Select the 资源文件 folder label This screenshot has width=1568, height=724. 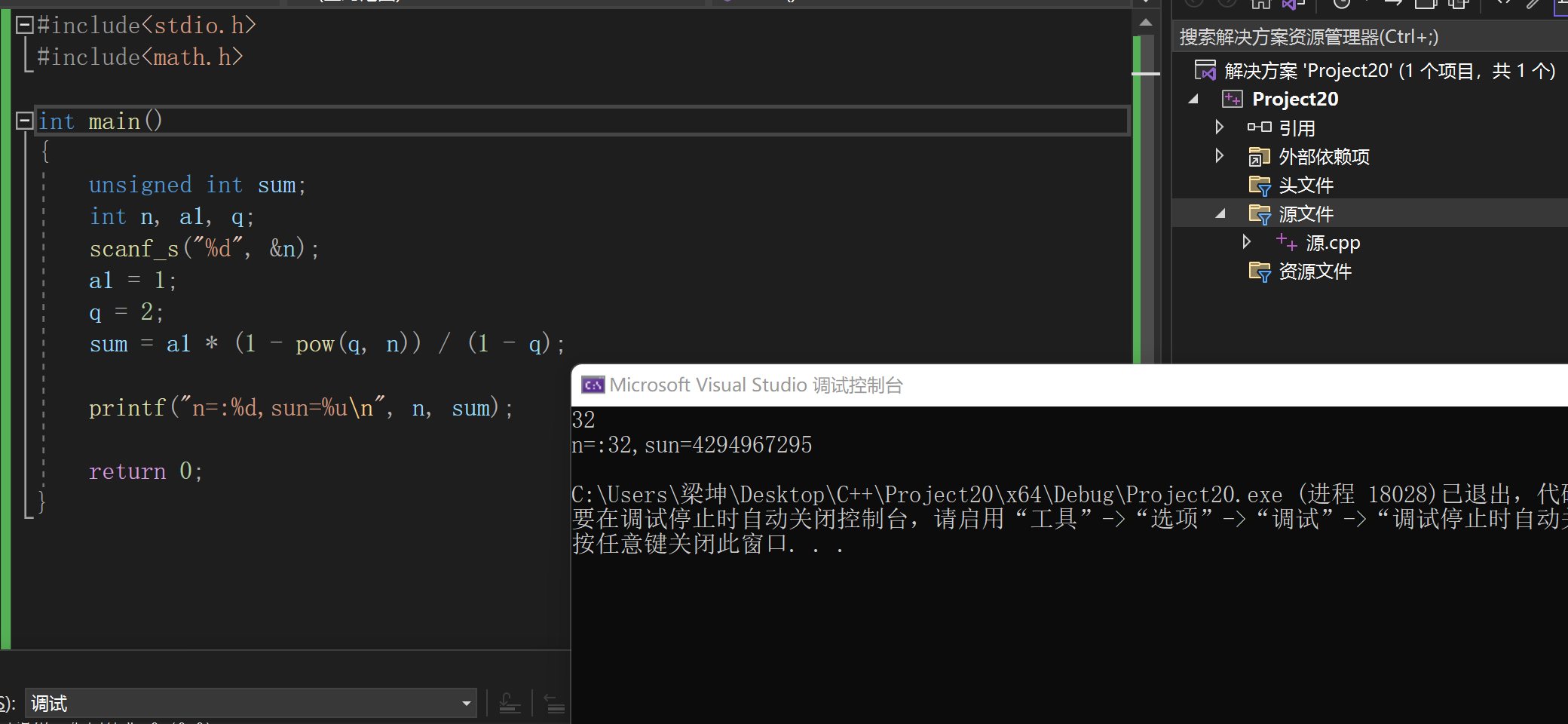pyautogui.click(x=1315, y=271)
